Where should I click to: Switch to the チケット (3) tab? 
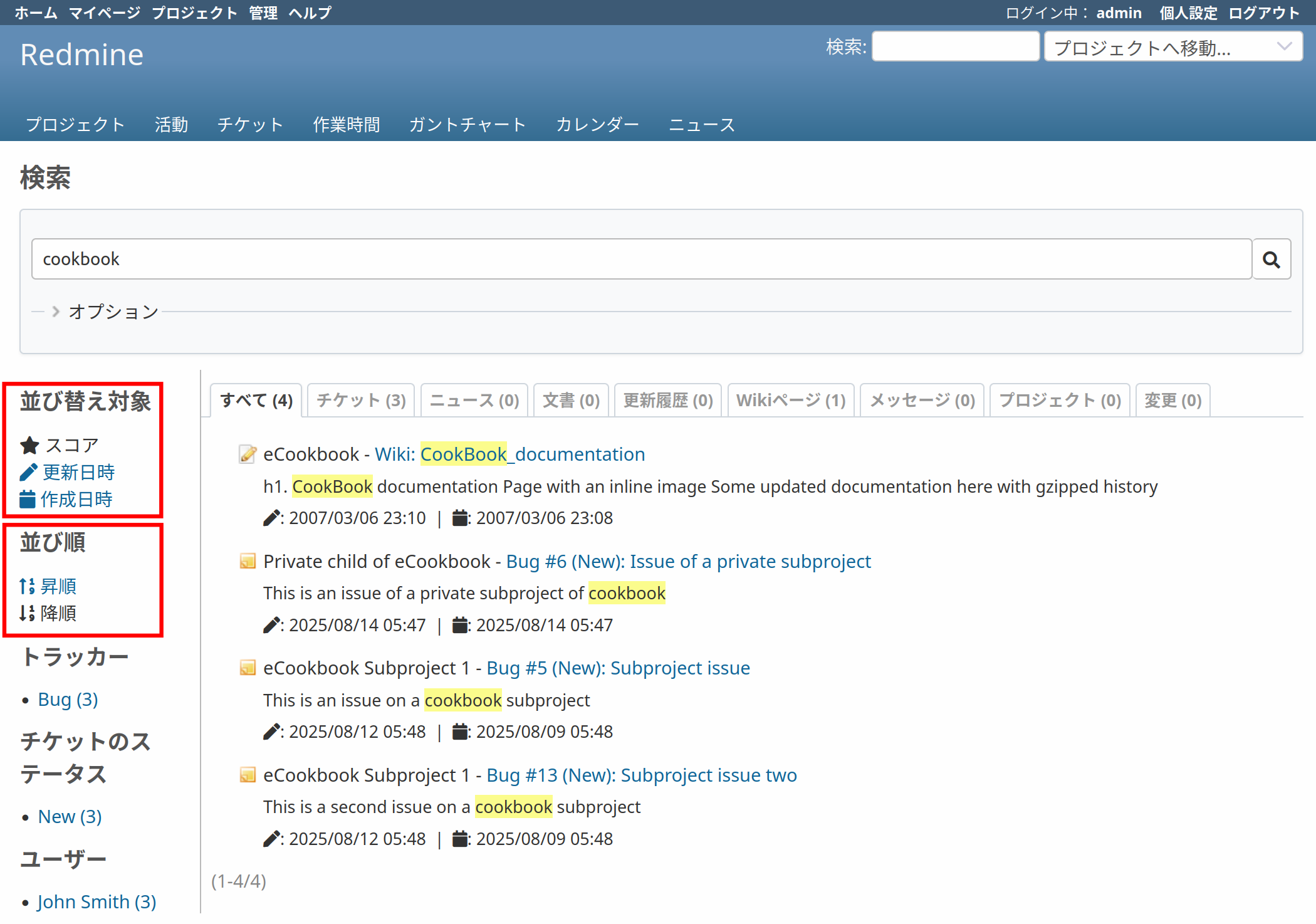coord(361,400)
